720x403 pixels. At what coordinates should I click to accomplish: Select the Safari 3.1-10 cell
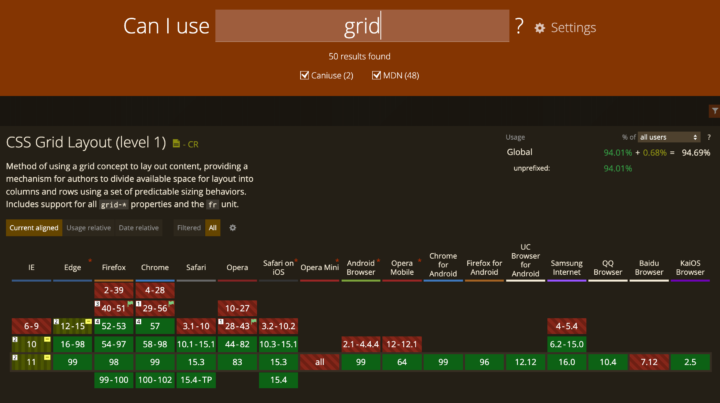click(196, 326)
